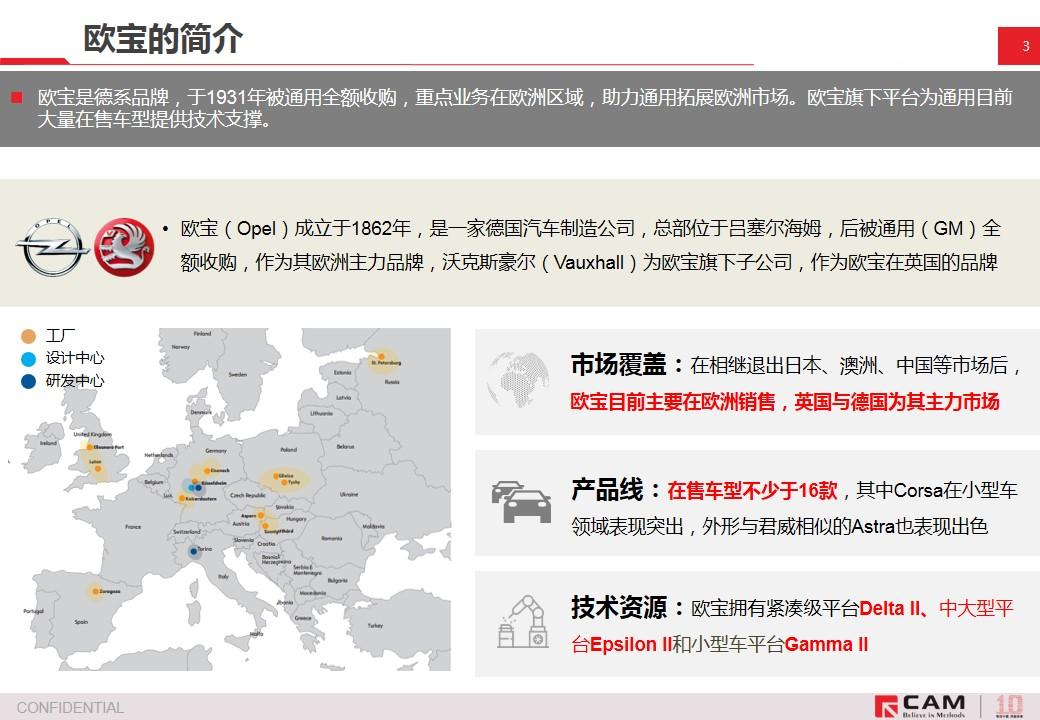Select the dotted globe icon beside 市场覆盖
This screenshot has height=720, width=1040.
(518, 380)
